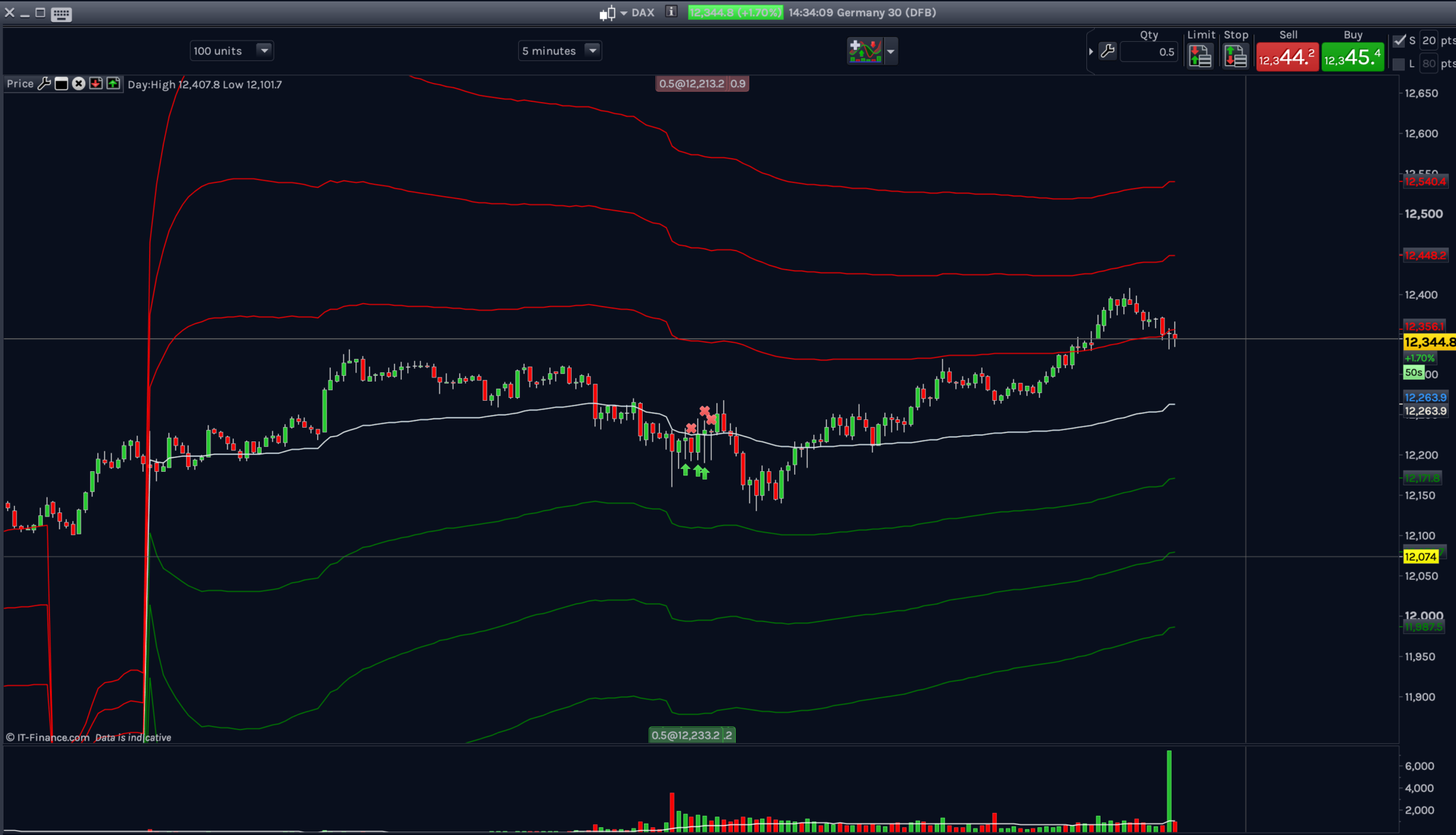Open the keyboard shortcuts icon
Screen dimensions: 1456x835
pyautogui.click(x=61, y=14)
